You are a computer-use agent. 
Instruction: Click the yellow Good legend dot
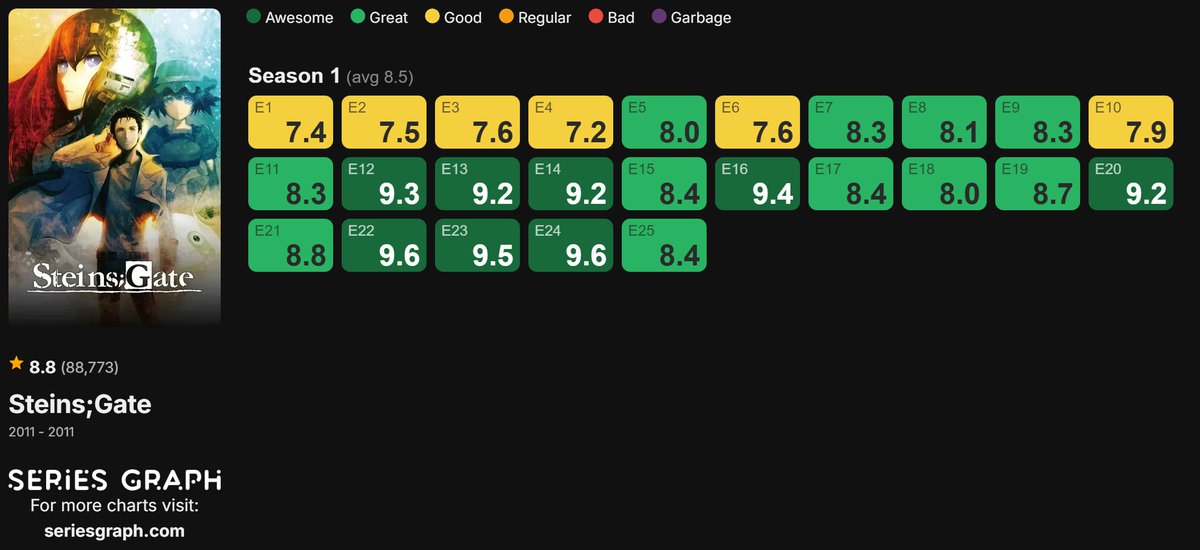(432, 17)
